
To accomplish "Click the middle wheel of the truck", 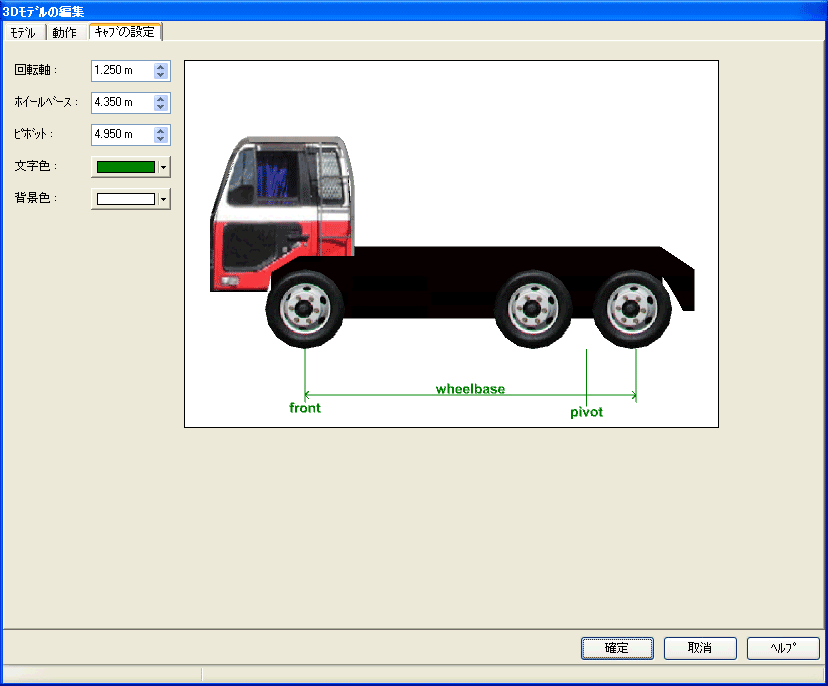I will click(x=533, y=309).
